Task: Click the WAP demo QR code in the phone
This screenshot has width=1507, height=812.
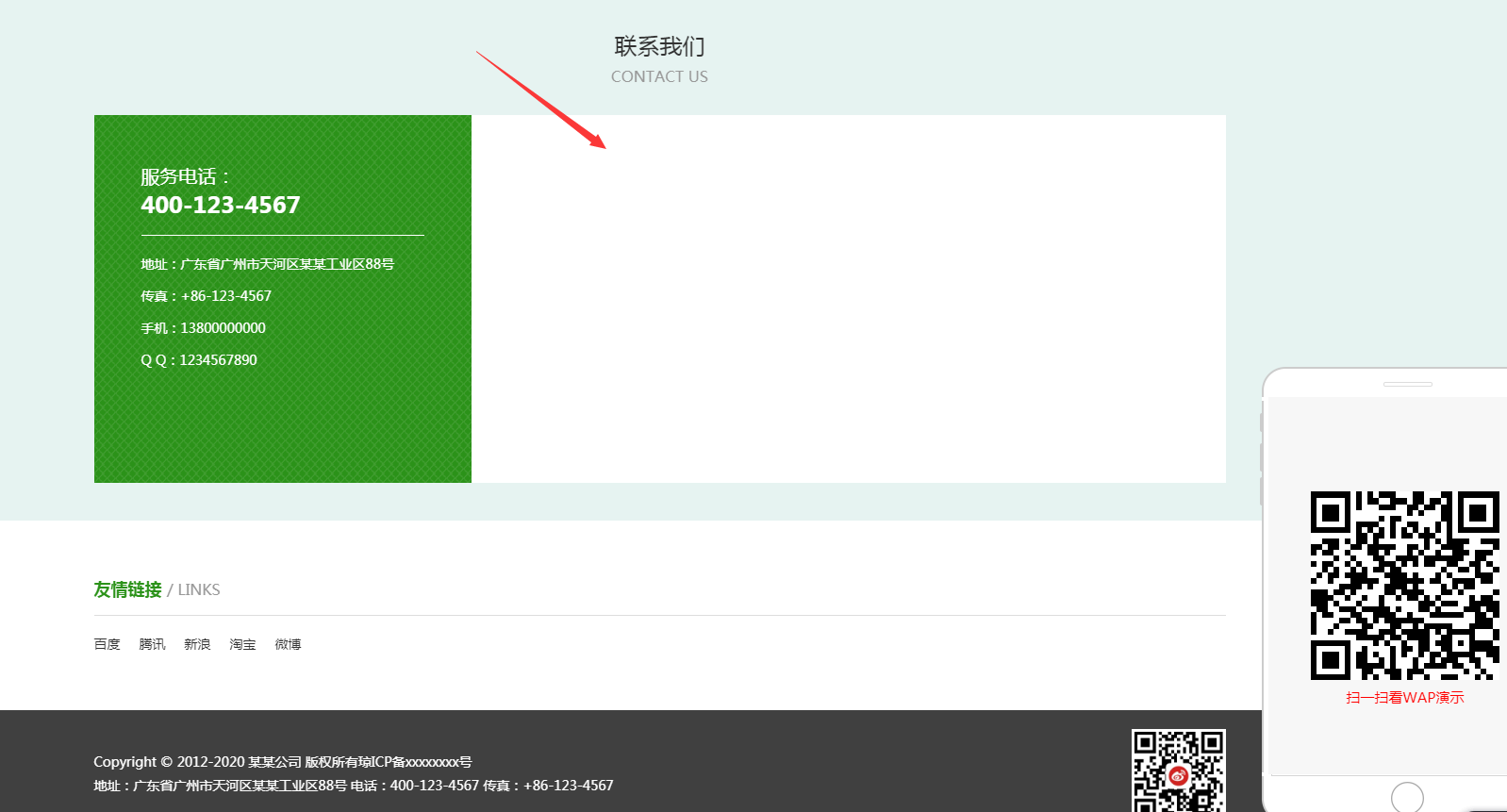Action: [1404, 586]
